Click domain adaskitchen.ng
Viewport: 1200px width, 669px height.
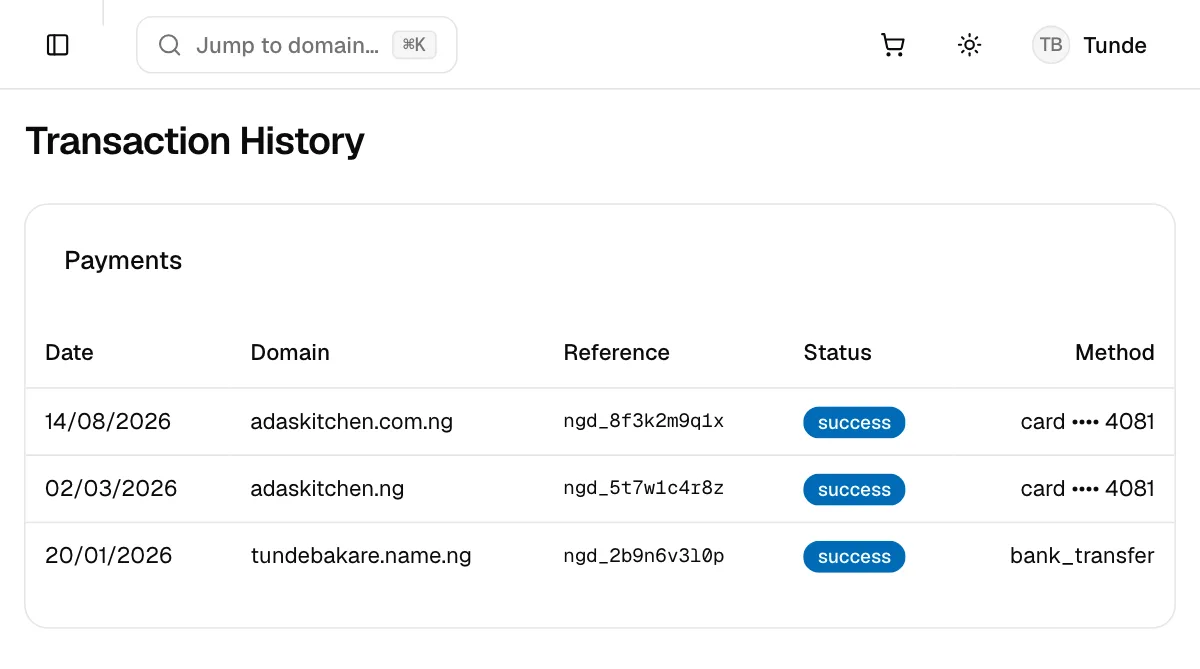click(327, 489)
